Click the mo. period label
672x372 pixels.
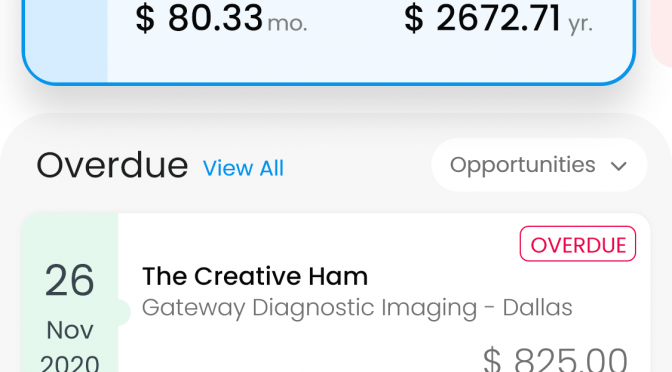(288, 24)
